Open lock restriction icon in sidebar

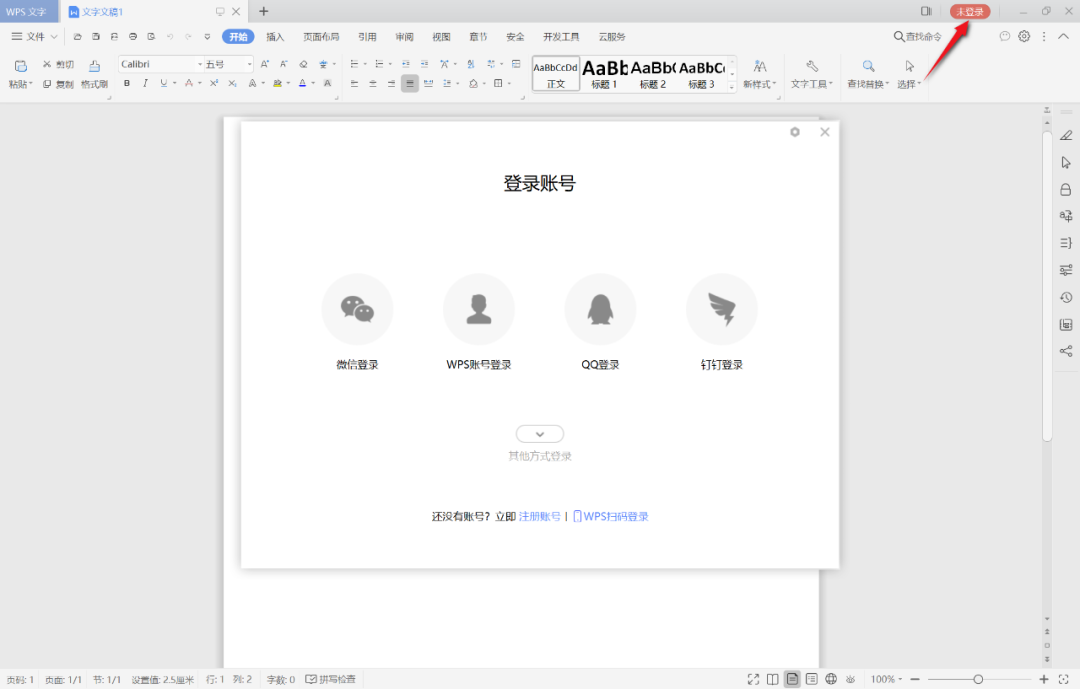click(x=1066, y=189)
